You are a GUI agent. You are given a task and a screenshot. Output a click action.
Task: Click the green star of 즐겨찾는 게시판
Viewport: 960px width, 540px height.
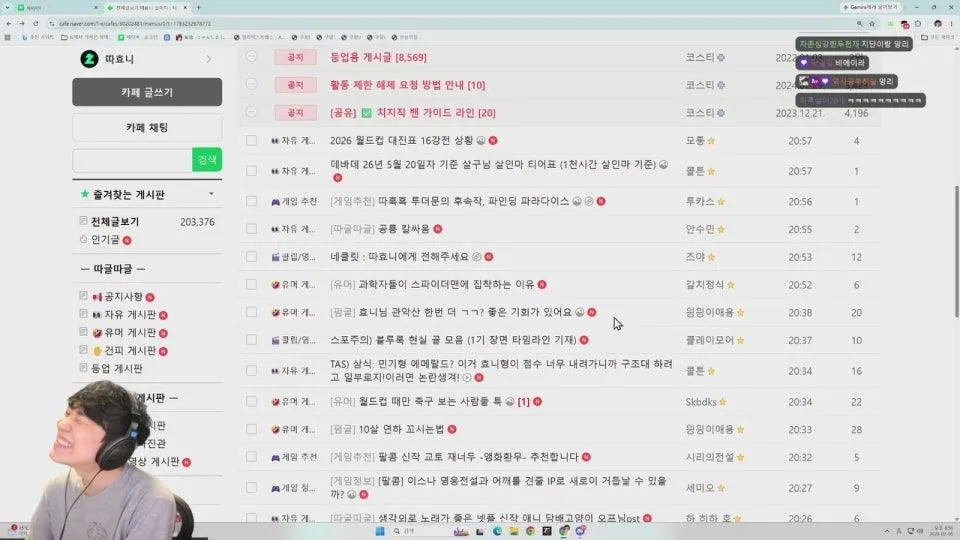(84, 194)
